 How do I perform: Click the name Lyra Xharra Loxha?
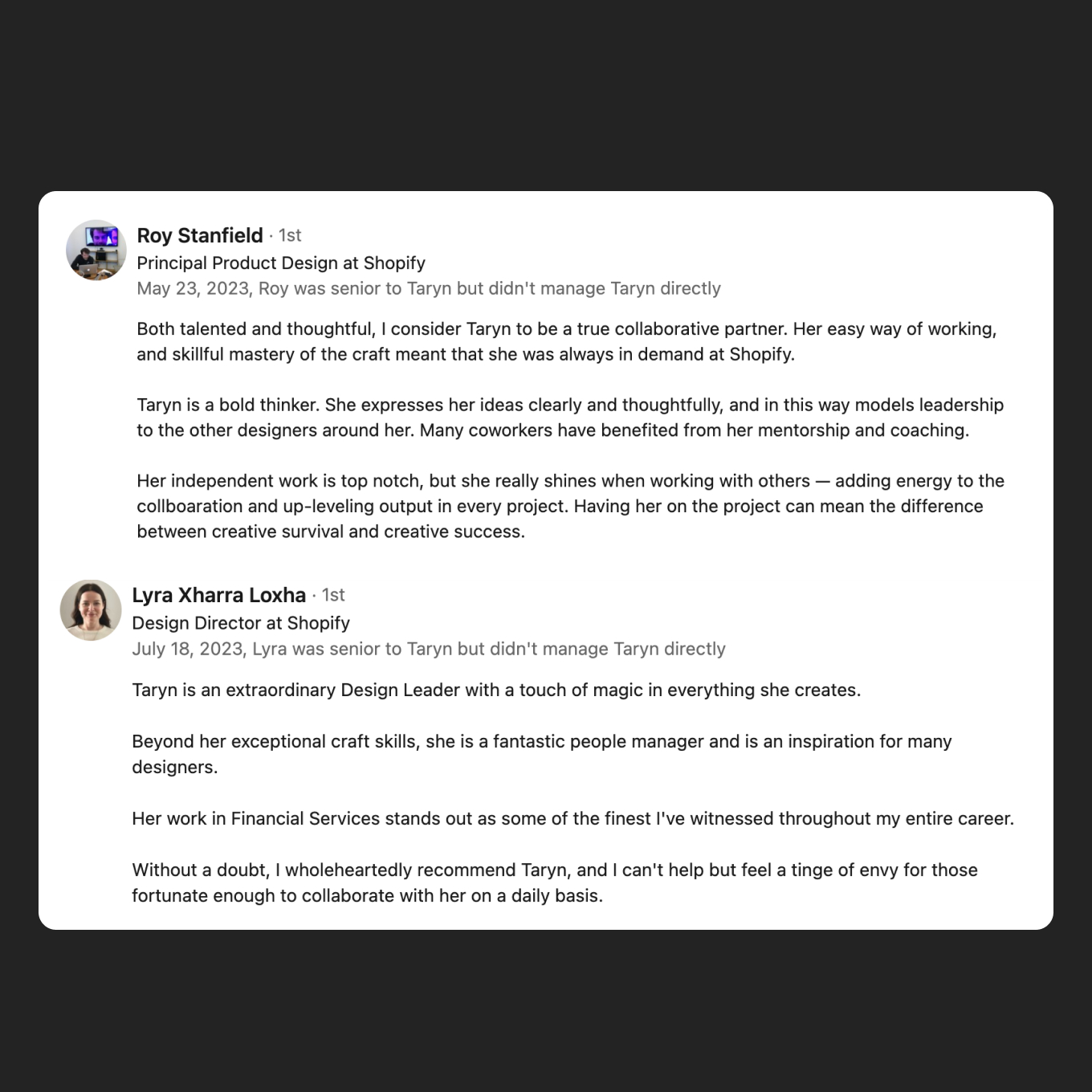point(219,595)
